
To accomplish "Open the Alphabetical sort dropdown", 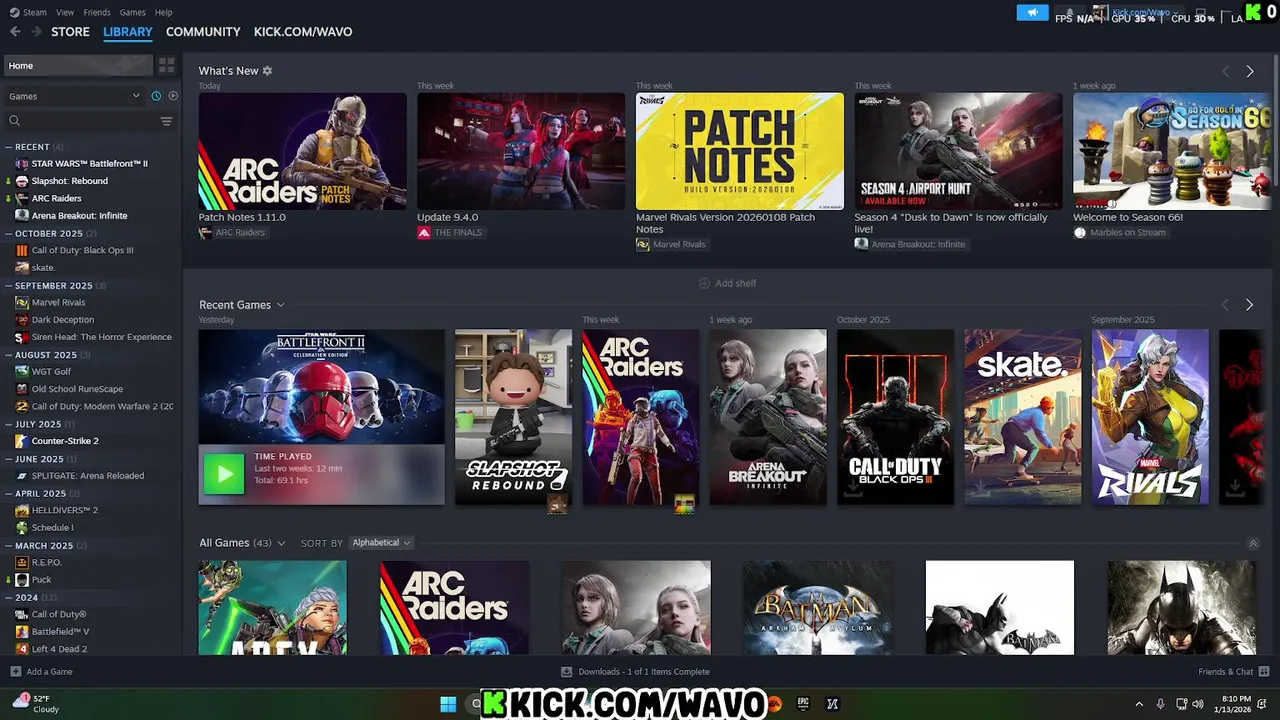I will 381,543.
